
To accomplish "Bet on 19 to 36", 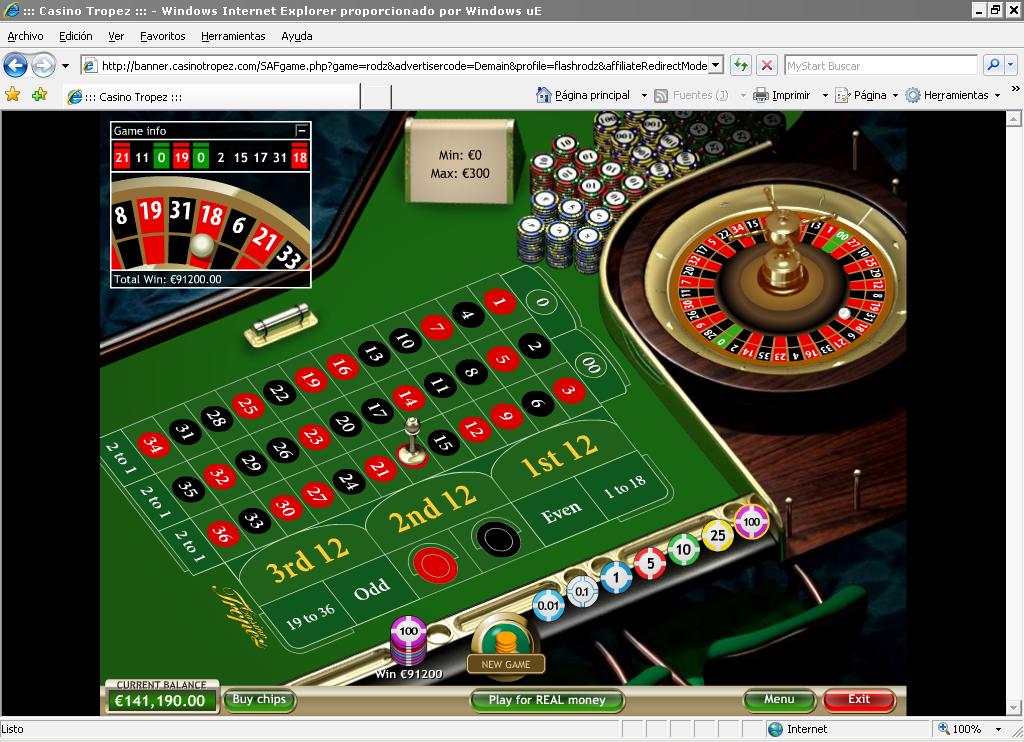I will point(310,616).
